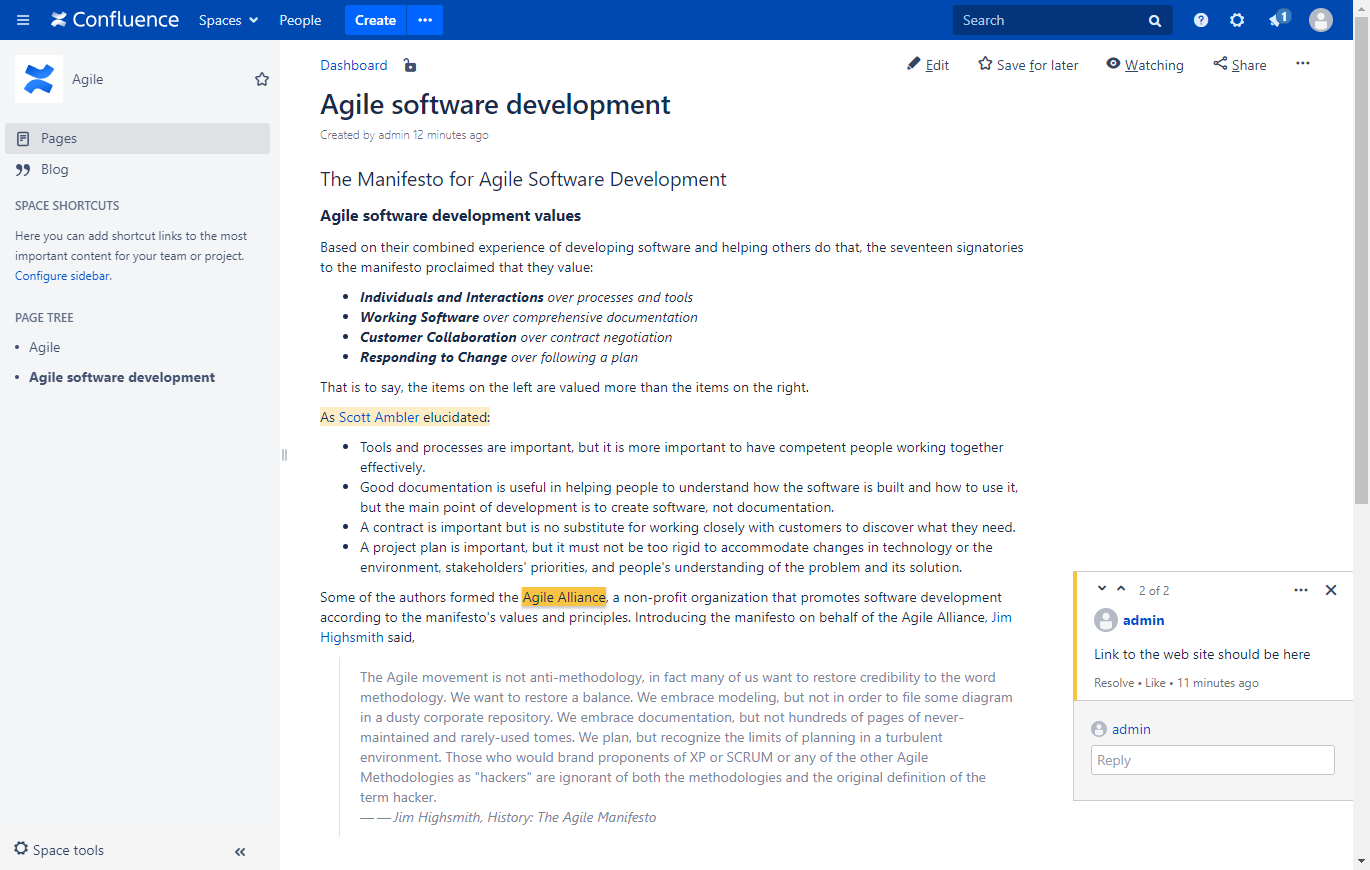
Task: Click admin author name in comment
Action: [x=1144, y=620]
